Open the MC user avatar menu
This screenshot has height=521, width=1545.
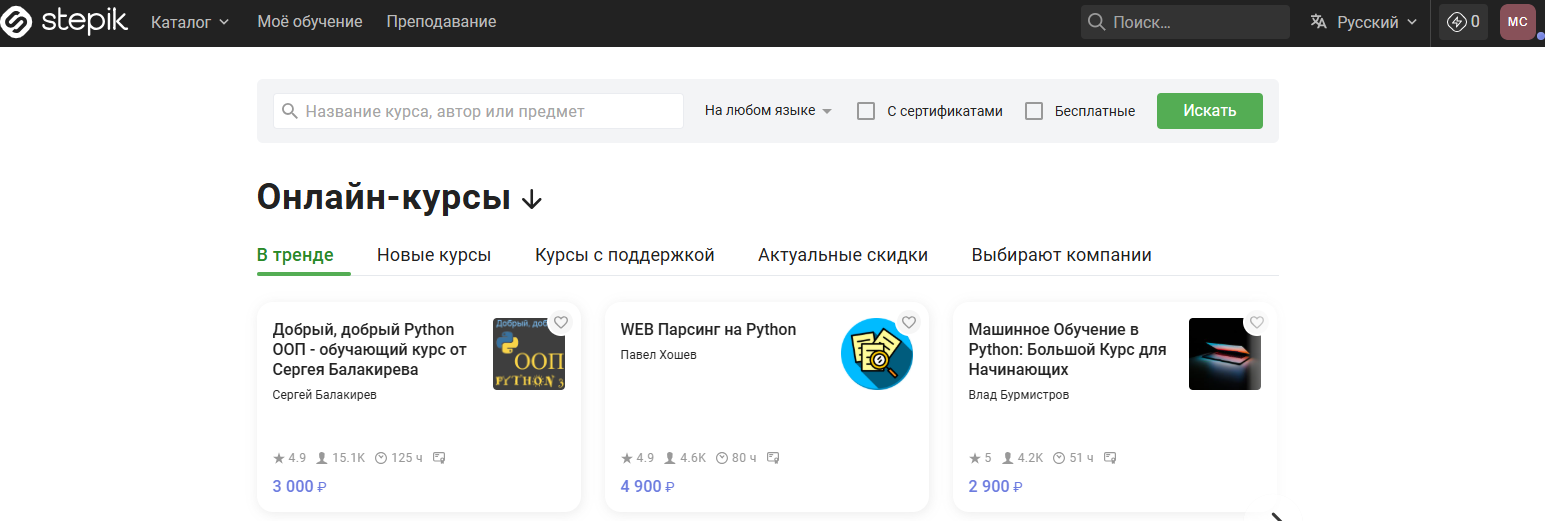[x=1517, y=22]
